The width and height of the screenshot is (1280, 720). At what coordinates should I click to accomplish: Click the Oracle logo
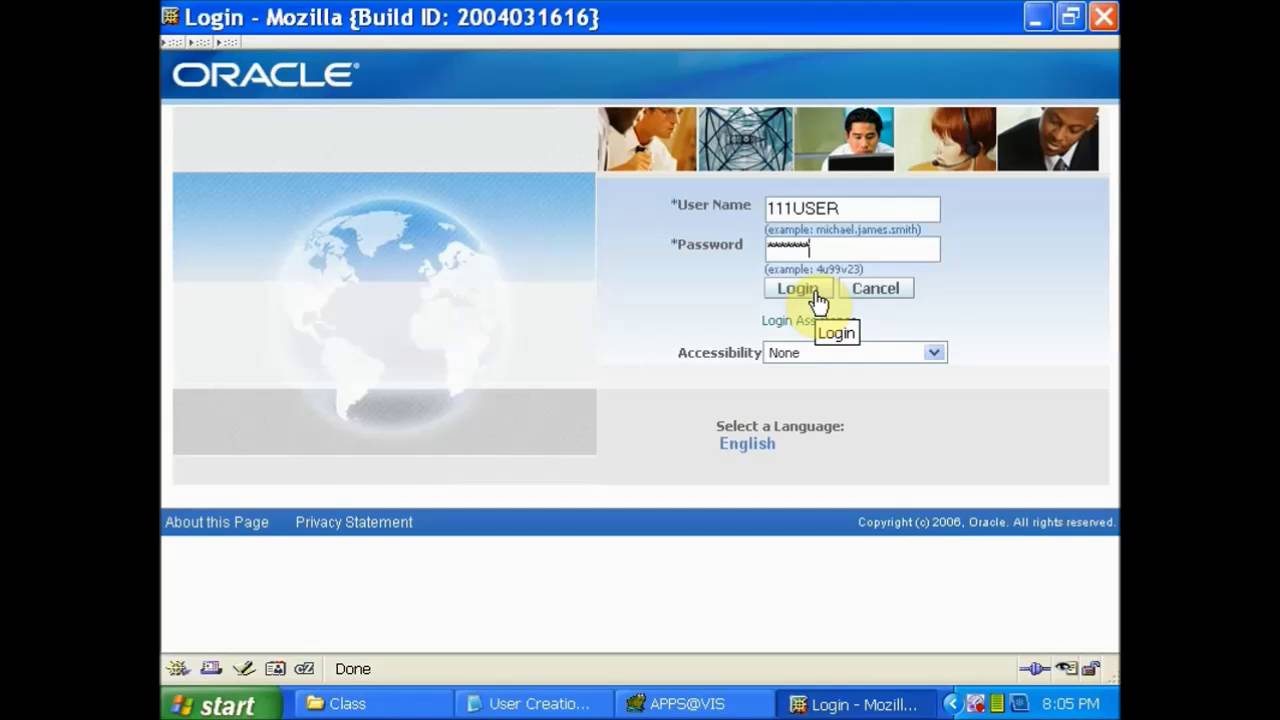click(265, 75)
